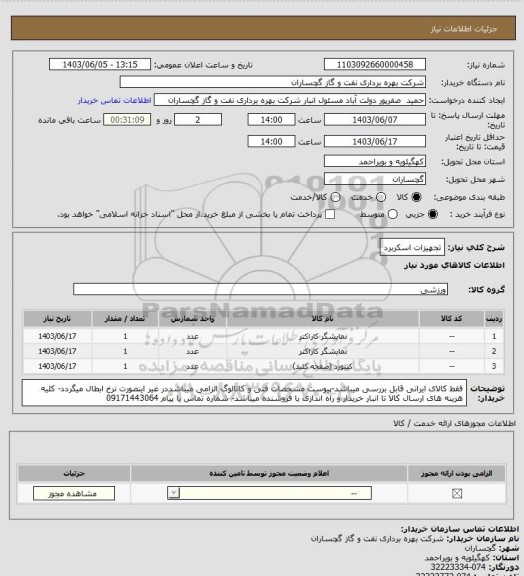Click the کد کالا column header
Image resolution: width=524 pixels, height=576 pixels.
[x=451, y=319]
